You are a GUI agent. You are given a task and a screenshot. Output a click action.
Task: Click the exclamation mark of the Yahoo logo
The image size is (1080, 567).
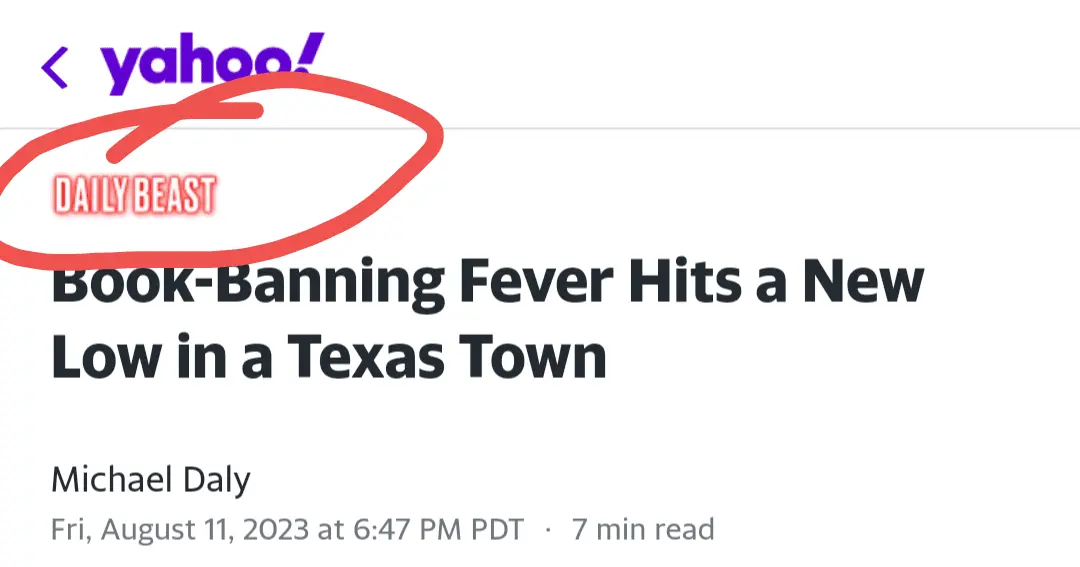tap(310, 55)
